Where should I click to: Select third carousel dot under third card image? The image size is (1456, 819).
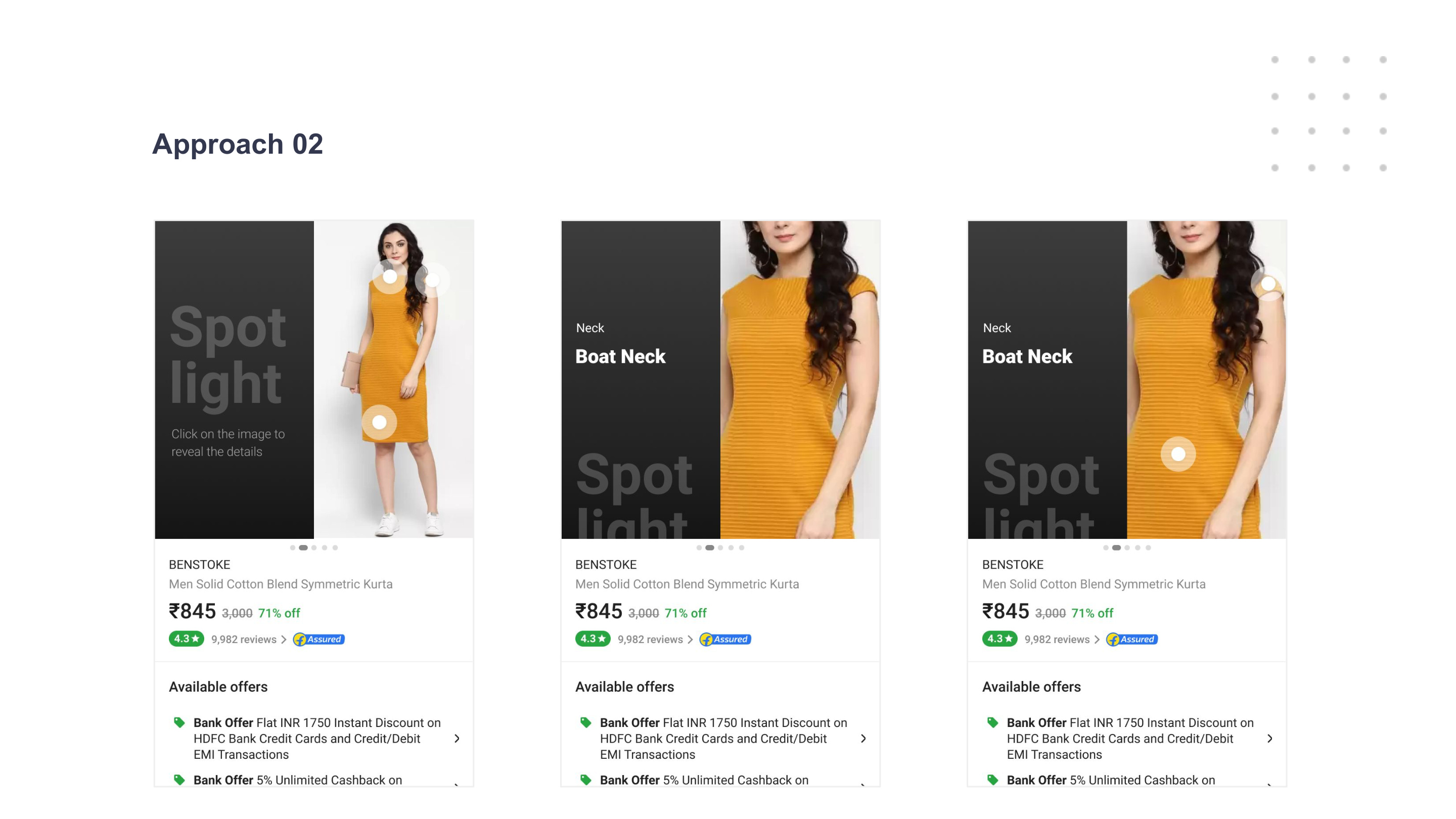click(x=1127, y=547)
